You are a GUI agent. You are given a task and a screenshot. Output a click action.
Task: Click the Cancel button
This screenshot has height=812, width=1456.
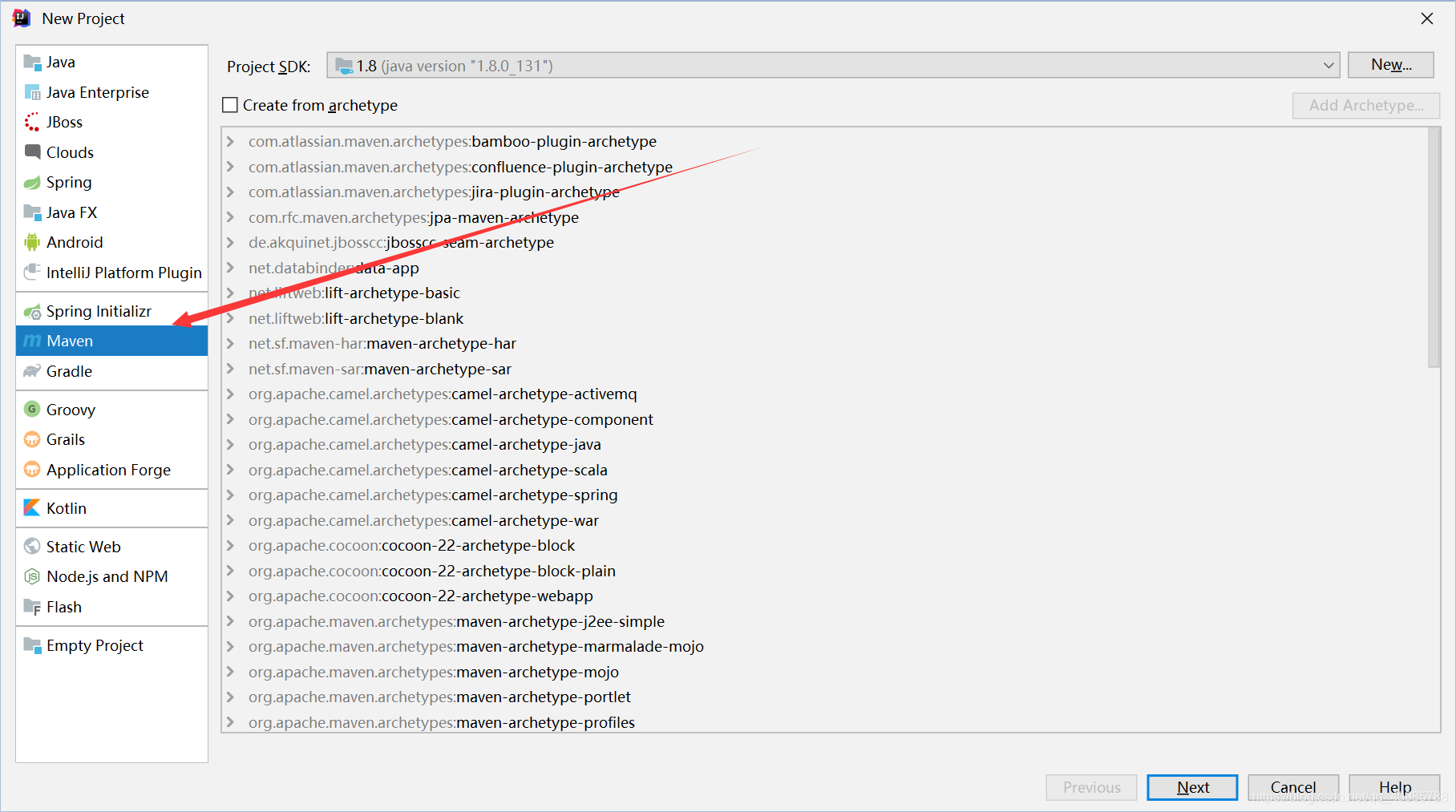[x=1293, y=787]
